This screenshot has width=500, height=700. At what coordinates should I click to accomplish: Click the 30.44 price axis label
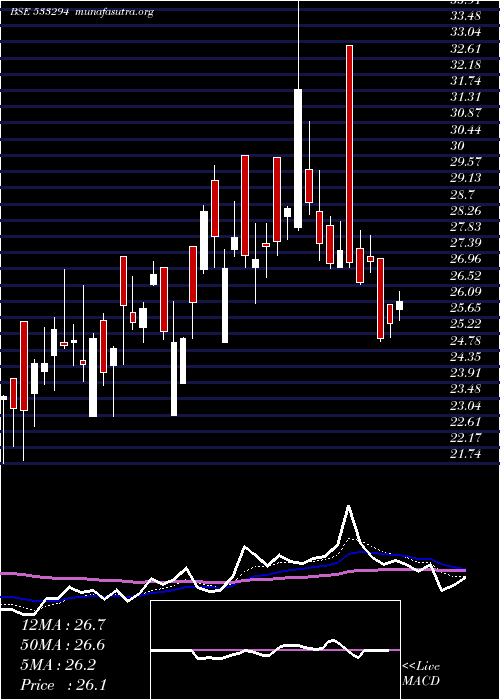[466, 130]
